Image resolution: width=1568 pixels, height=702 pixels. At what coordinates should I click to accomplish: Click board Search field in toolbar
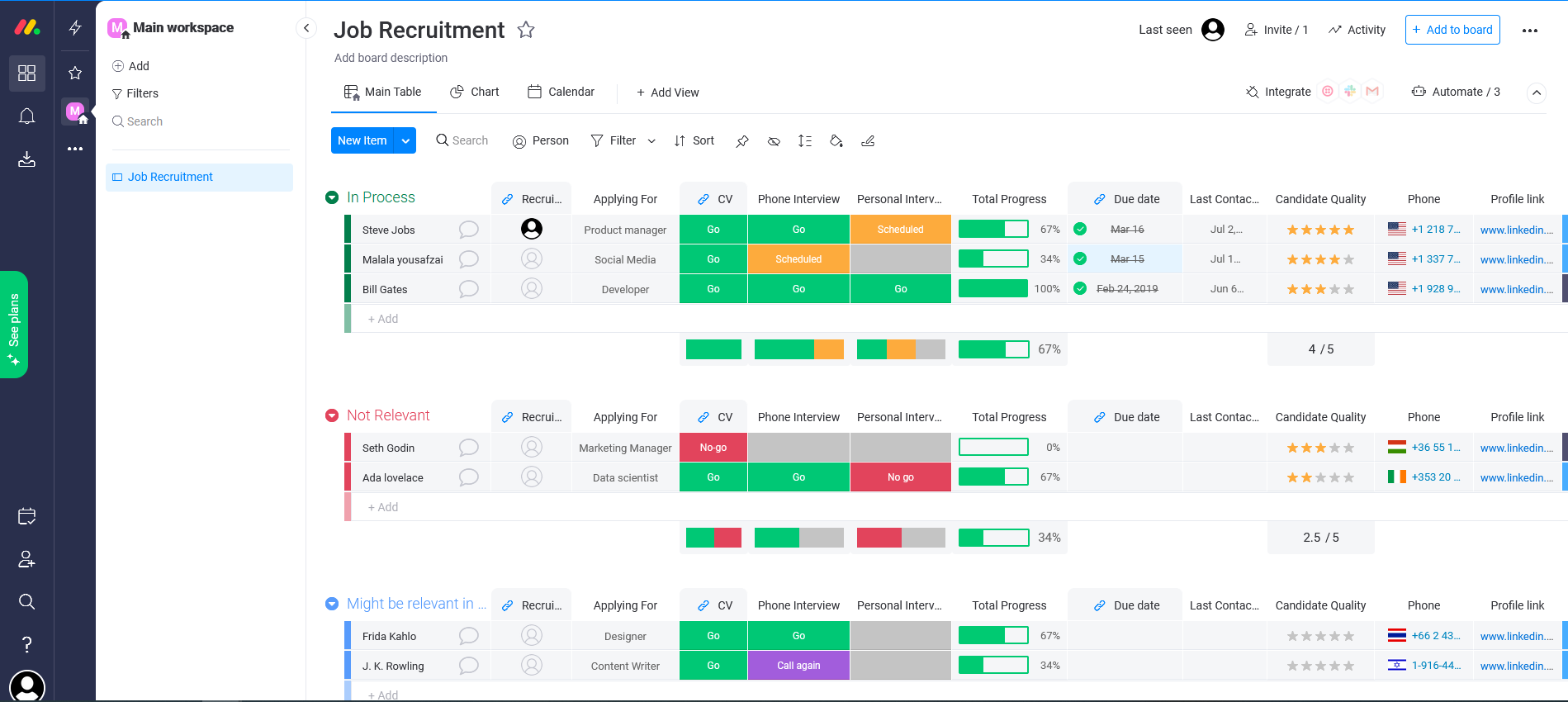462,140
